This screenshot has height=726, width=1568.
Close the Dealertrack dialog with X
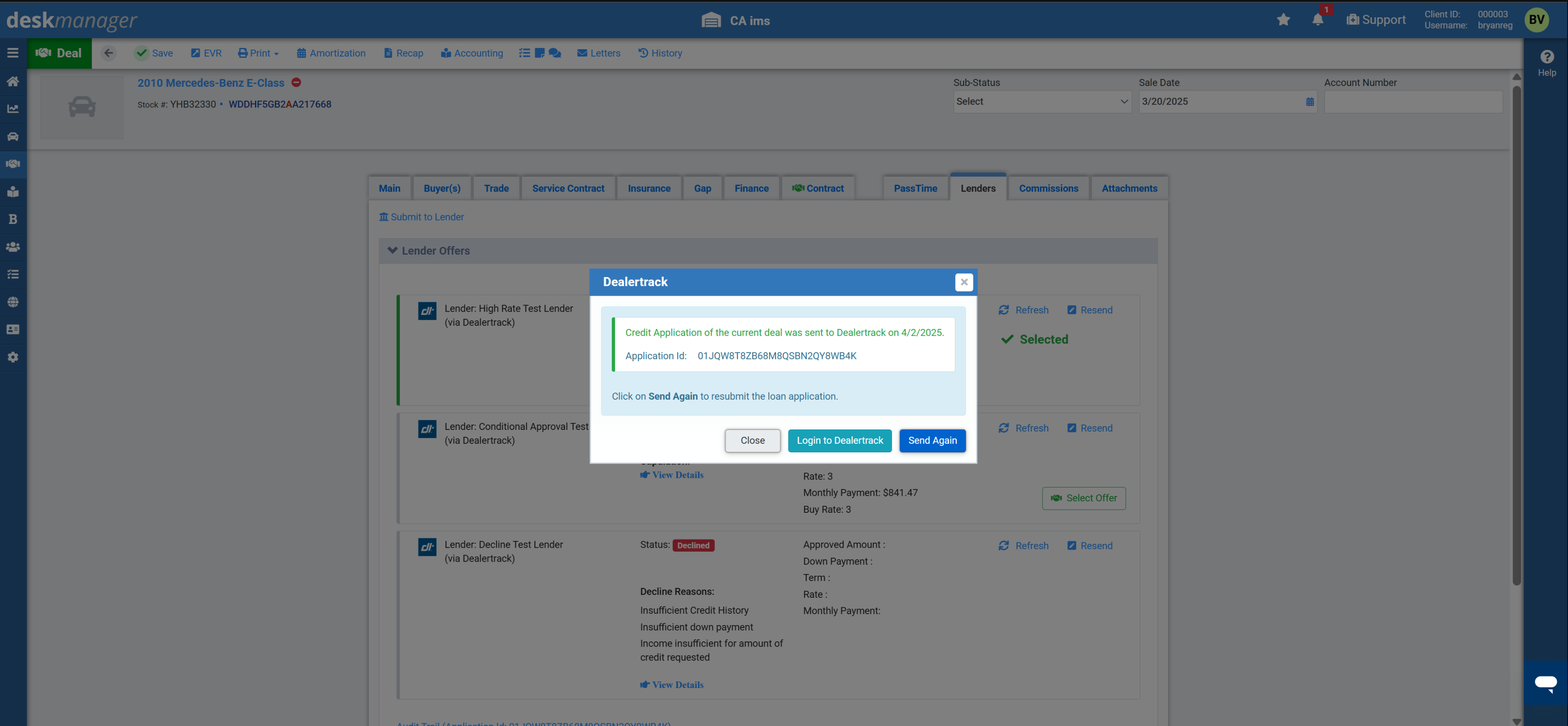pyautogui.click(x=964, y=282)
